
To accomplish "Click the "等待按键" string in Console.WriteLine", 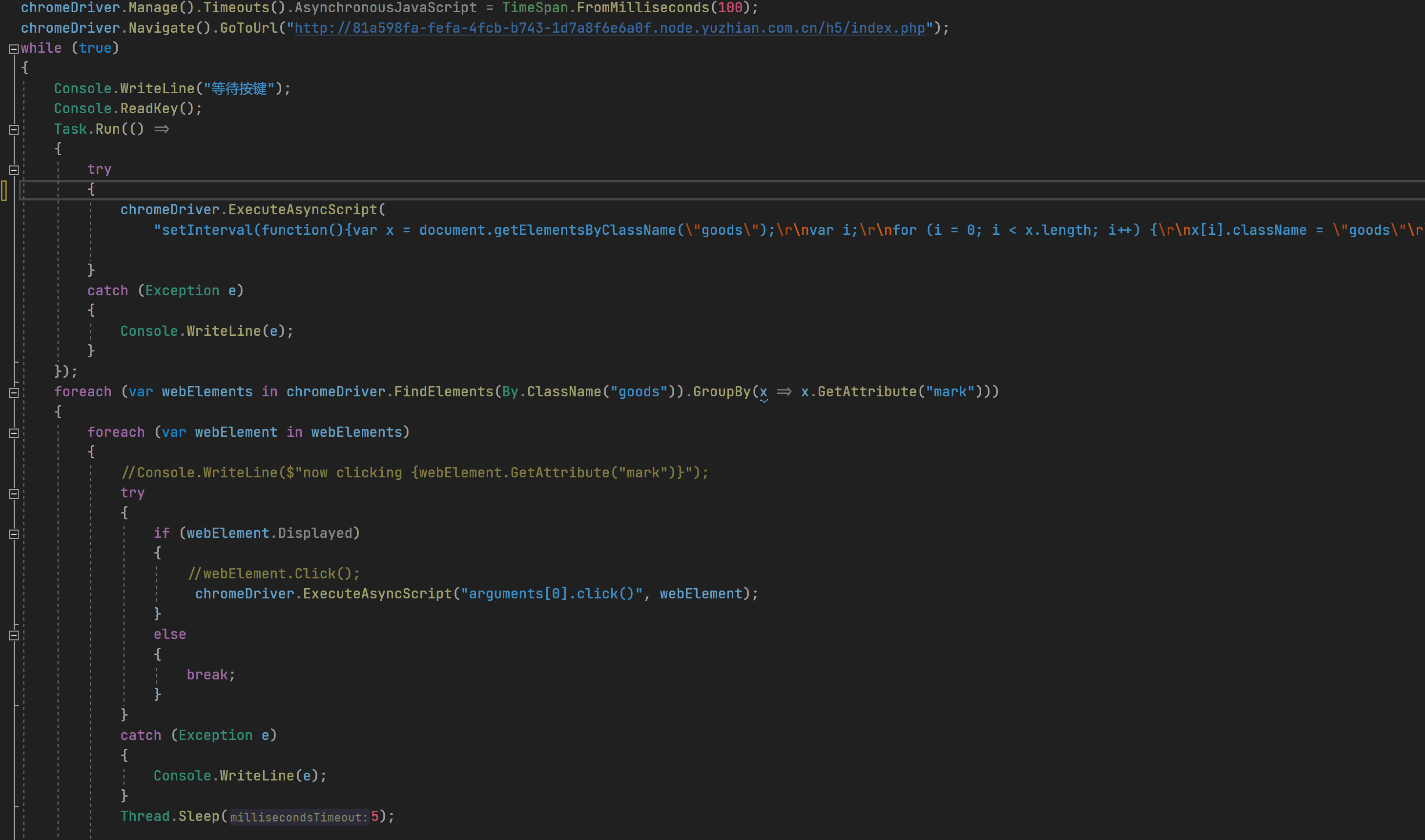I will [239, 88].
